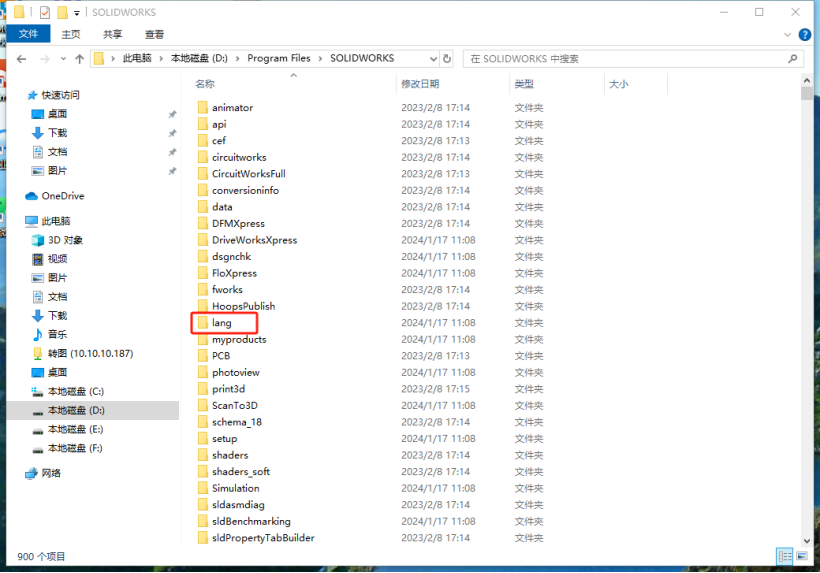Select the animator folder icon
Image resolution: width=820 pixels, height=573 pixels.
(203, 107)
